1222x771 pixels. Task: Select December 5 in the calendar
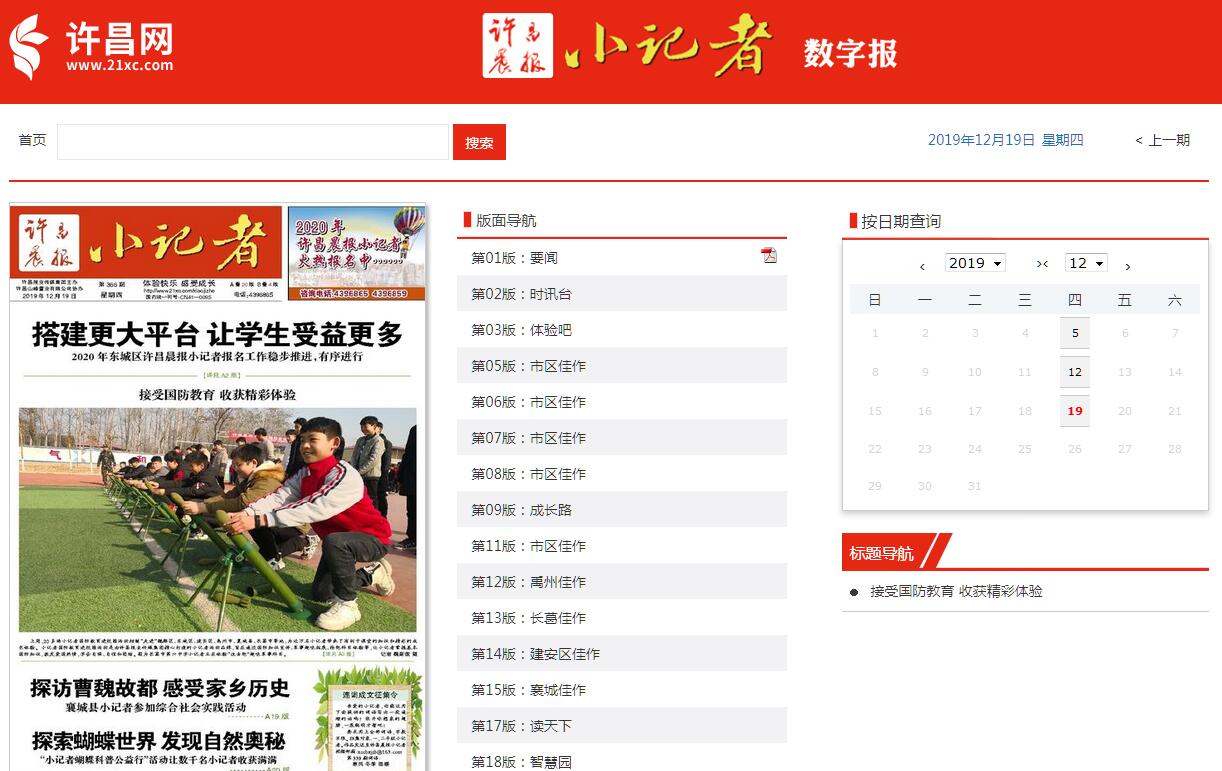(1075, 333)
